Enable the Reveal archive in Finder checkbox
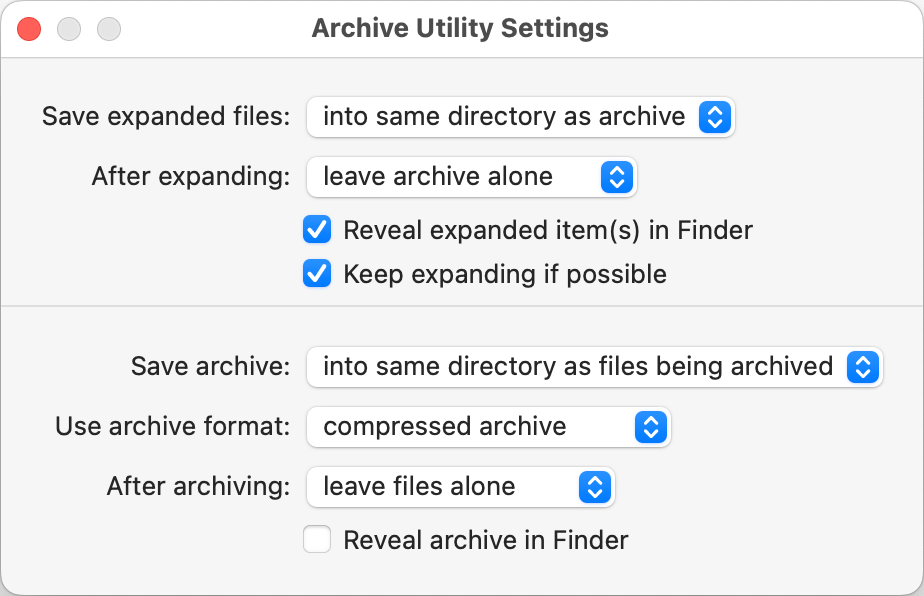The width and height of the screenshot is (924, 596). pyautogui.click(x=317, y=541)
